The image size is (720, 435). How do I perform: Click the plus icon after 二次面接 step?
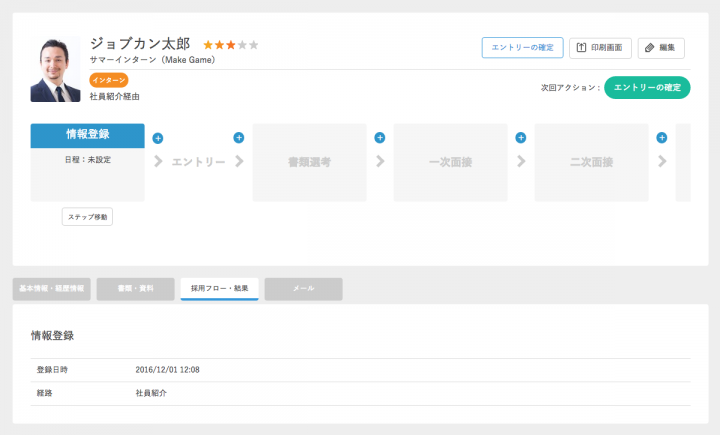click(661, 138)
